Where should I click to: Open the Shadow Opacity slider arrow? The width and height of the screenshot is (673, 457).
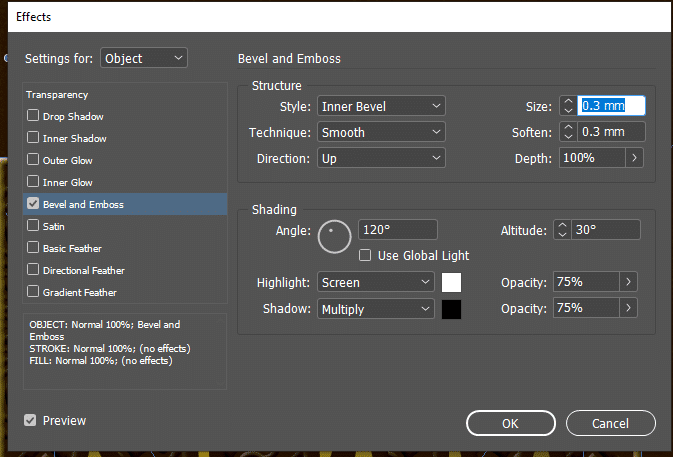click(629, 309)
